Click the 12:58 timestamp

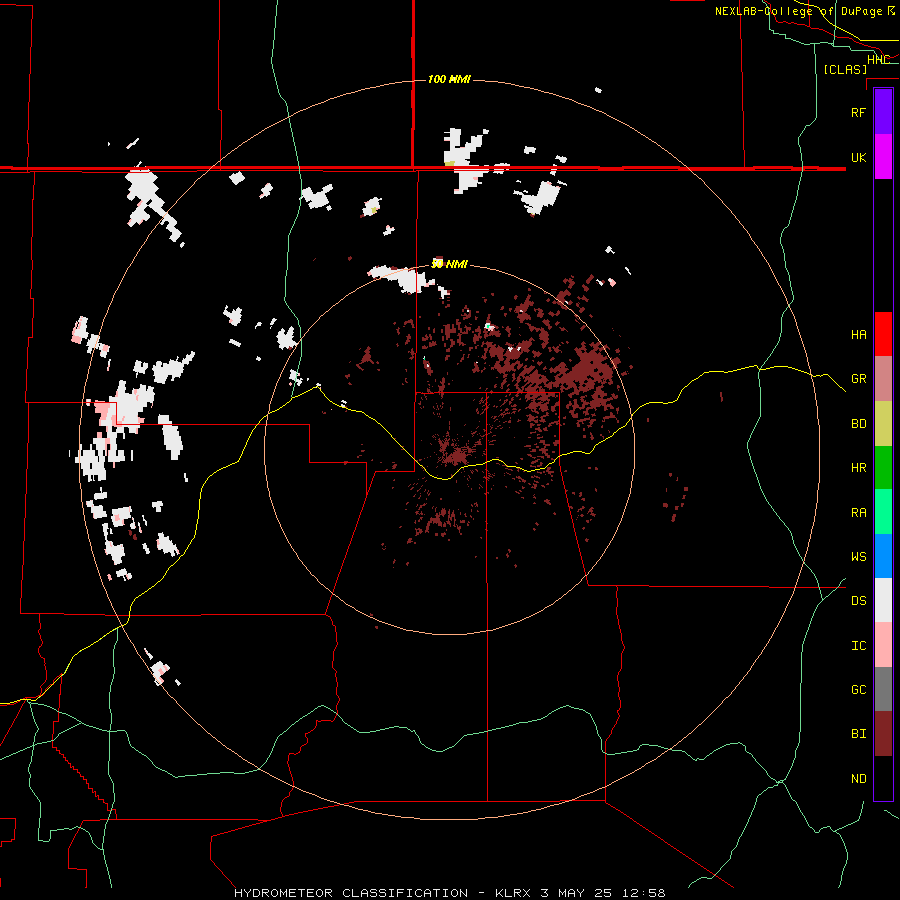[x=645, y=893]
